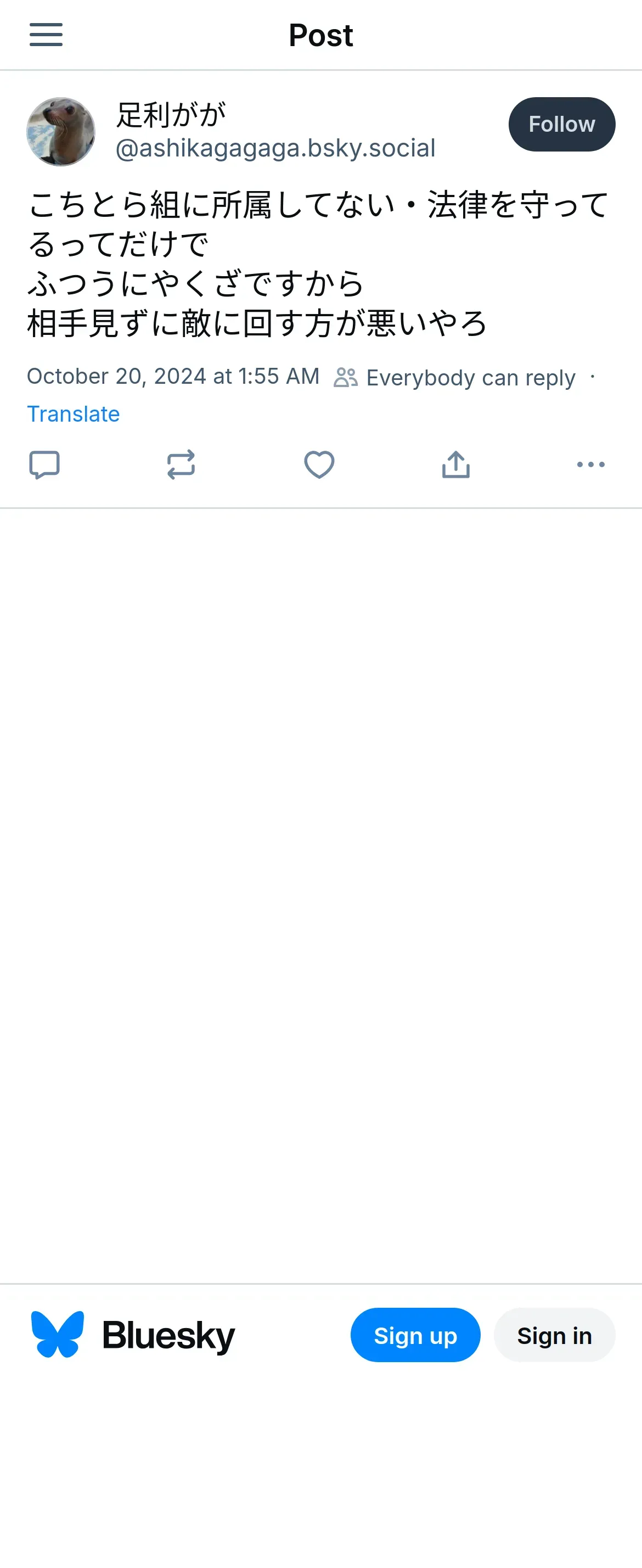Open the @ashikagagaga.bsky.social handle link
Screen dimensions: 642x1568
coord(275,148)
